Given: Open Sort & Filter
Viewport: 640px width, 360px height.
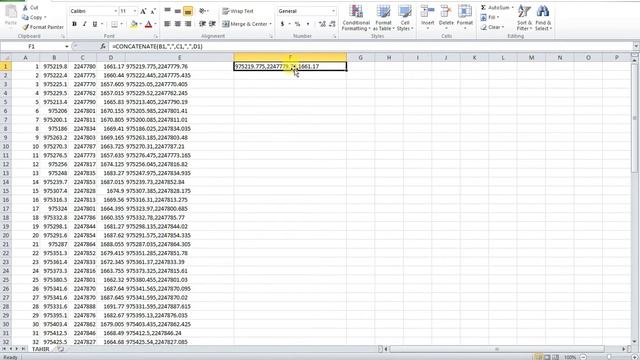Looking at the screenshot, I should [x=524, y=18].
